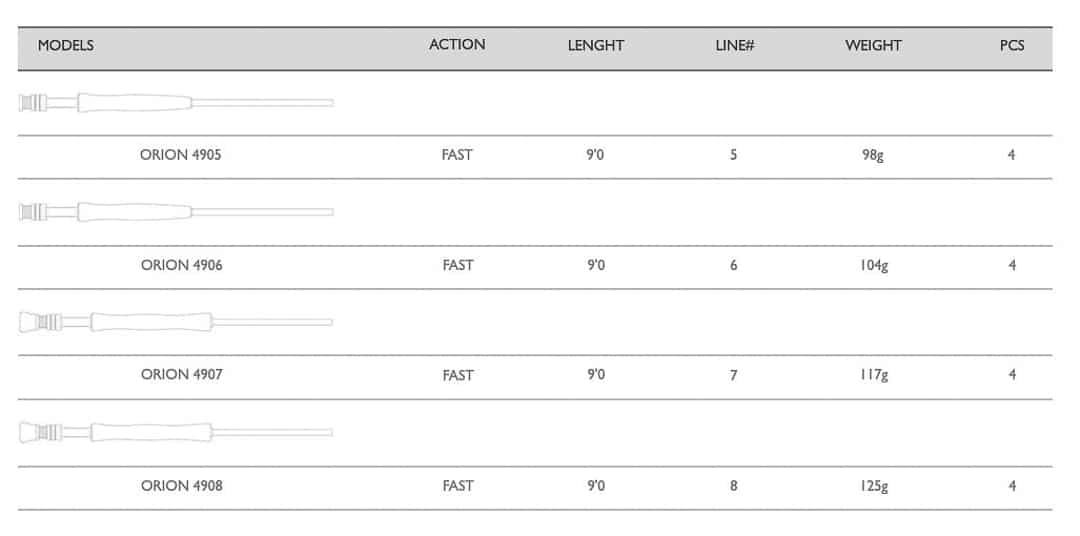1080x536 pixels.
Task: Click the PCS column header
Action: [1012, 46]
